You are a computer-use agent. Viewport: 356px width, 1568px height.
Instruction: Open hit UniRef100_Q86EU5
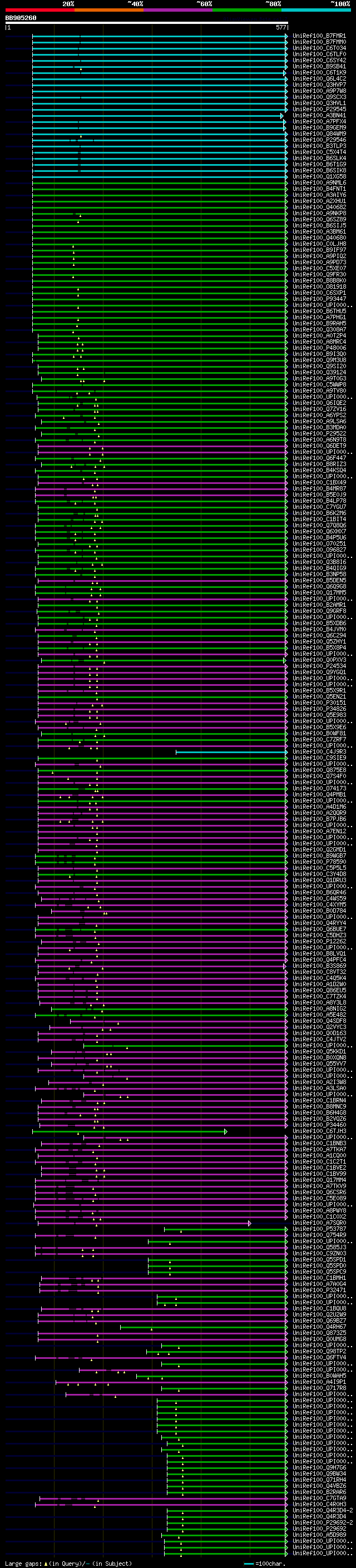coord(319,990)
